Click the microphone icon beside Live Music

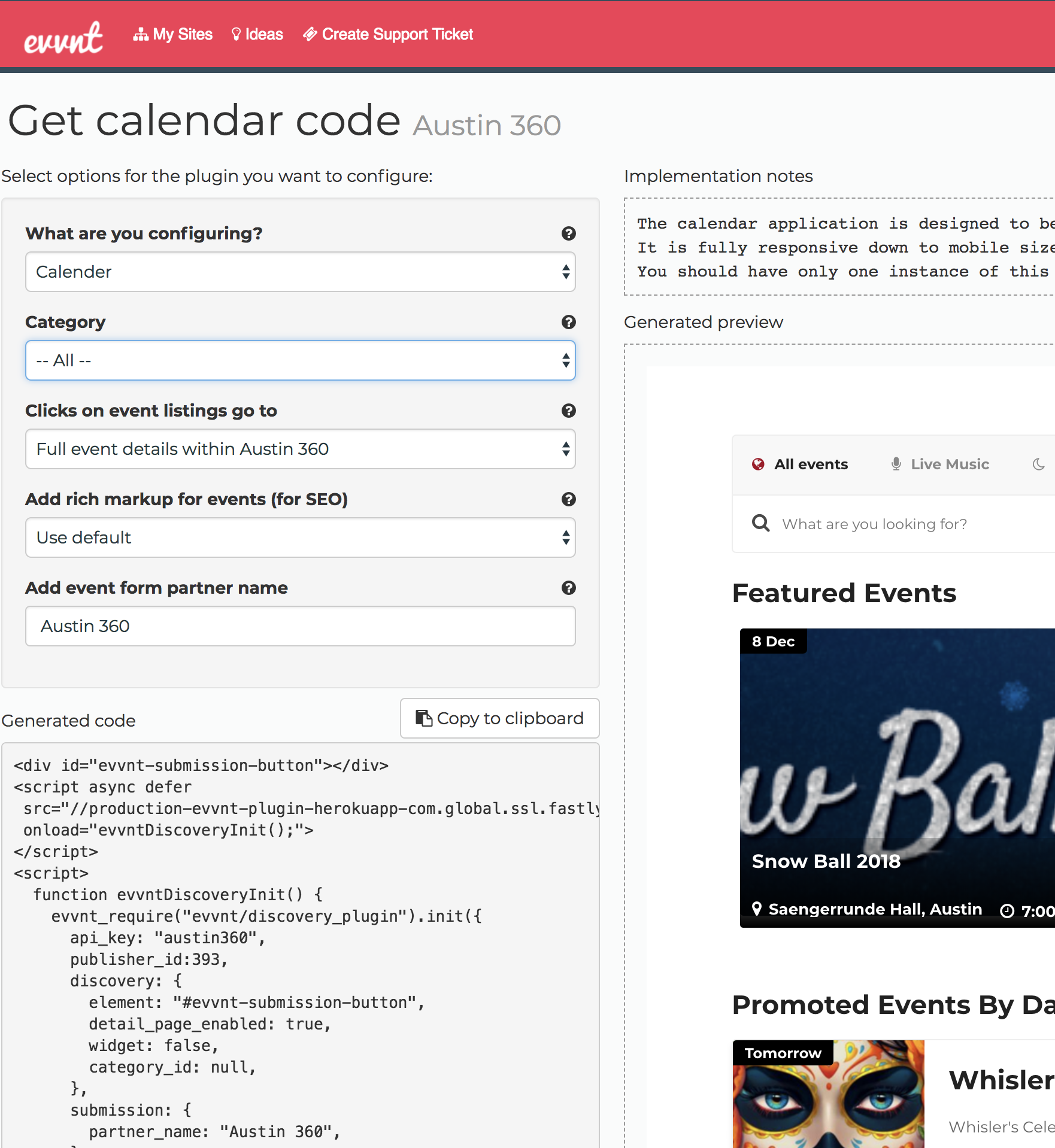click(x=896, y=464)
